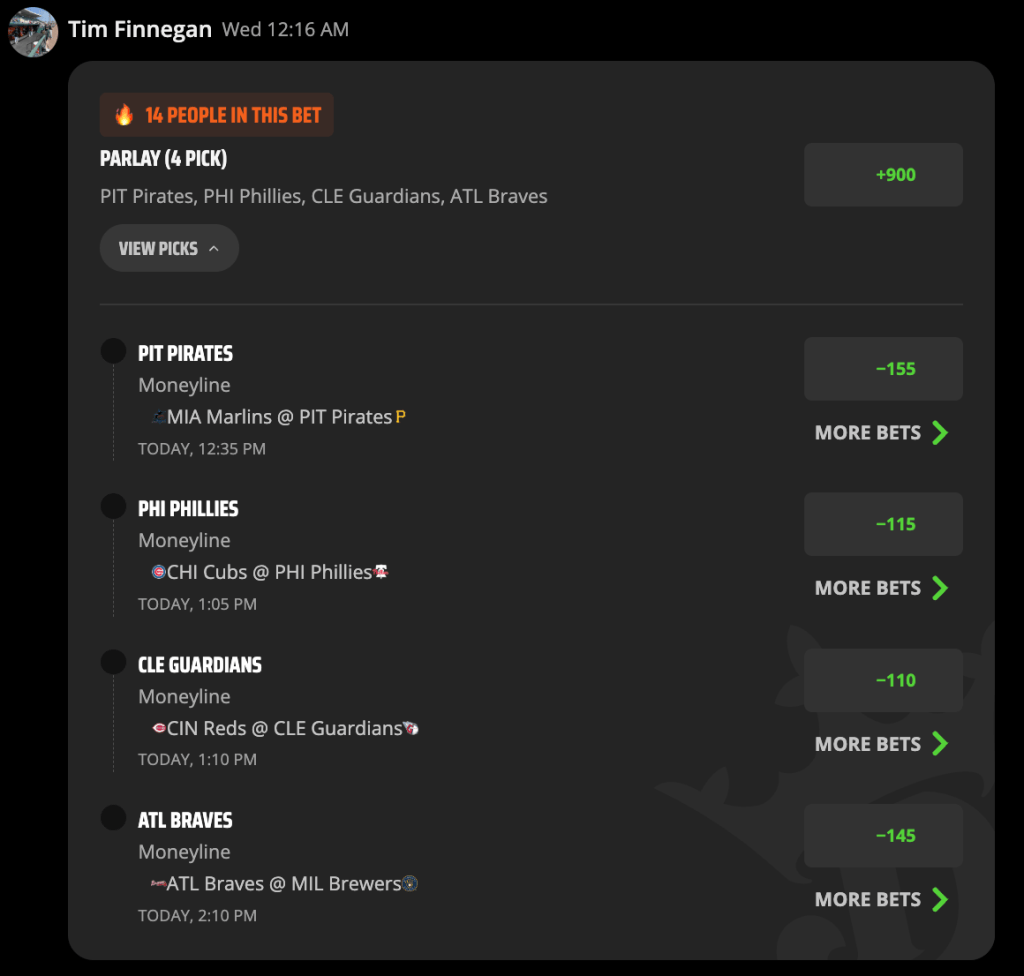This screenshot has height=976, width=1024.
Task: Click the Guardians team logo
Action: coord(411,728)
